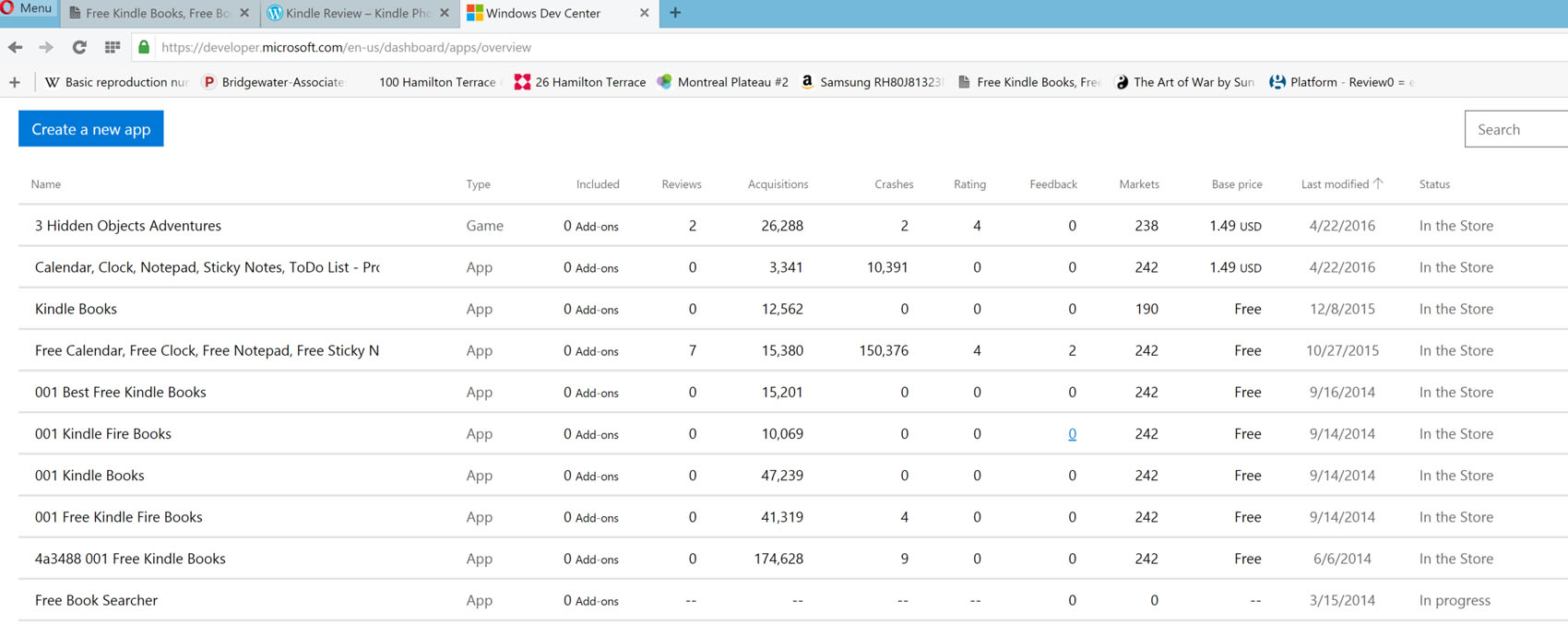
Task: Open the Amazon Samsung RH80J bookmark
Action: (x=872, y=82)
